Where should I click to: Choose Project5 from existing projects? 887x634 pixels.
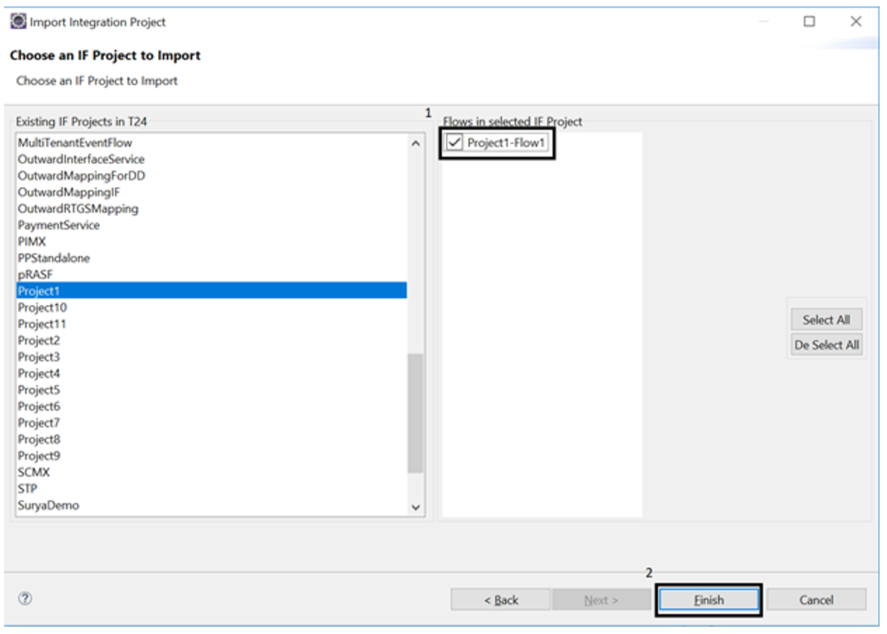point(39,390)
